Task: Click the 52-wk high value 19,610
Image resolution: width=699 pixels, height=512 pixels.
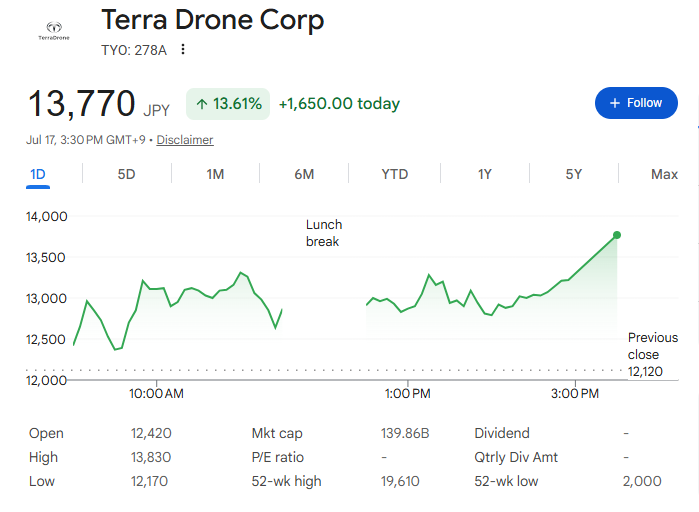Action: [x=400, y=481]
